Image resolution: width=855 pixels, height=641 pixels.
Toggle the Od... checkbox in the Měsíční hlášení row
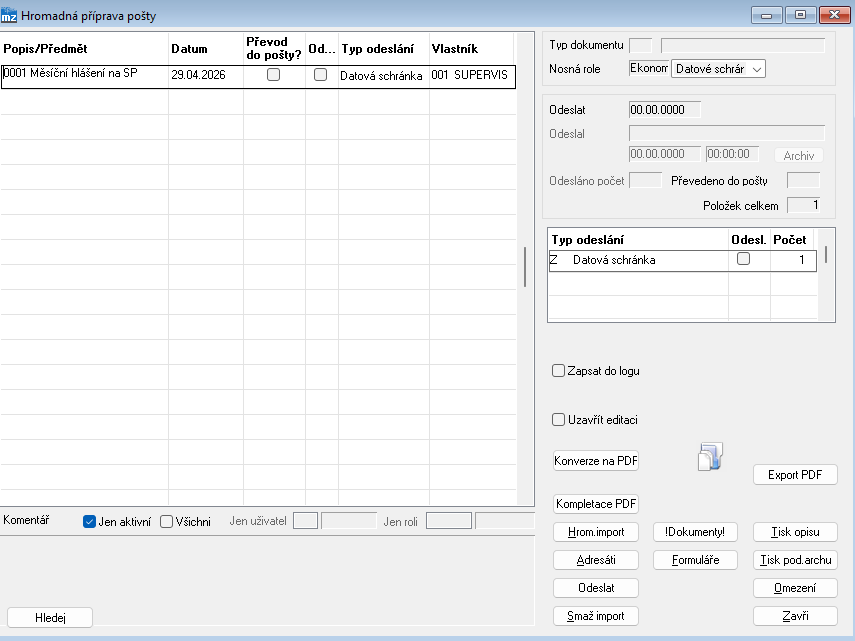[x=321, y=75]
